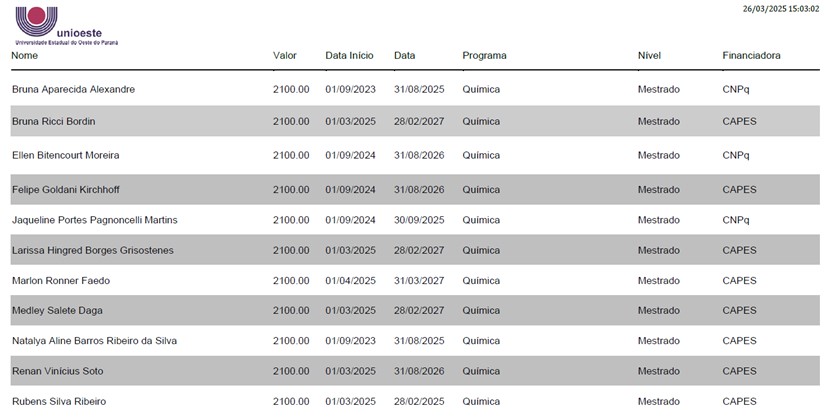This screenshot has width=832, height=419.
Task: Click Felipe Goldani Kirchhoff name
Action: pos(66,190)
